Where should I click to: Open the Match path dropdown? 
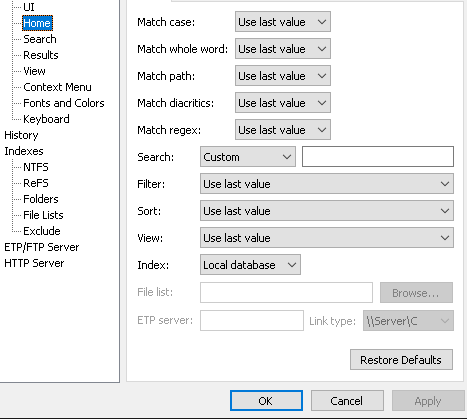click(x=283, y=76)
